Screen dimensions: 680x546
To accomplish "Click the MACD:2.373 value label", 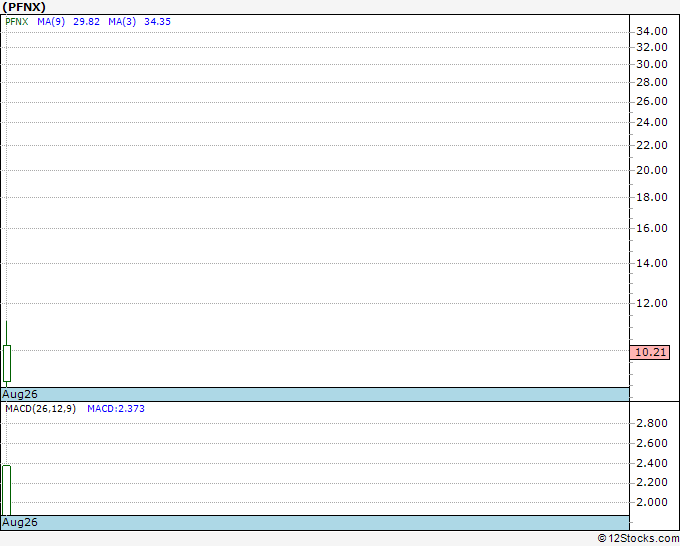I will click(x=116, y=409).
